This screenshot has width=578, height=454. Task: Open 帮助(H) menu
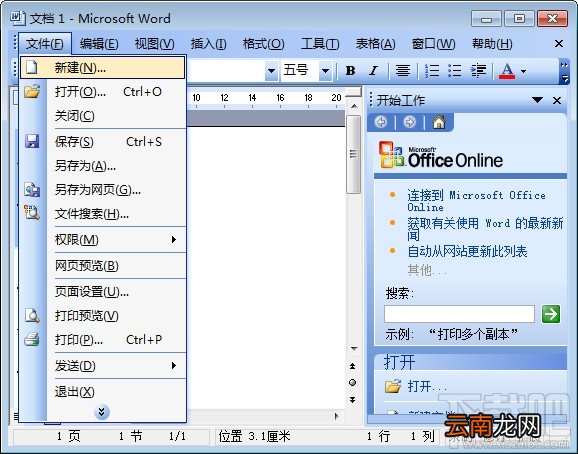pyautogui.click(x=492, y=44)
